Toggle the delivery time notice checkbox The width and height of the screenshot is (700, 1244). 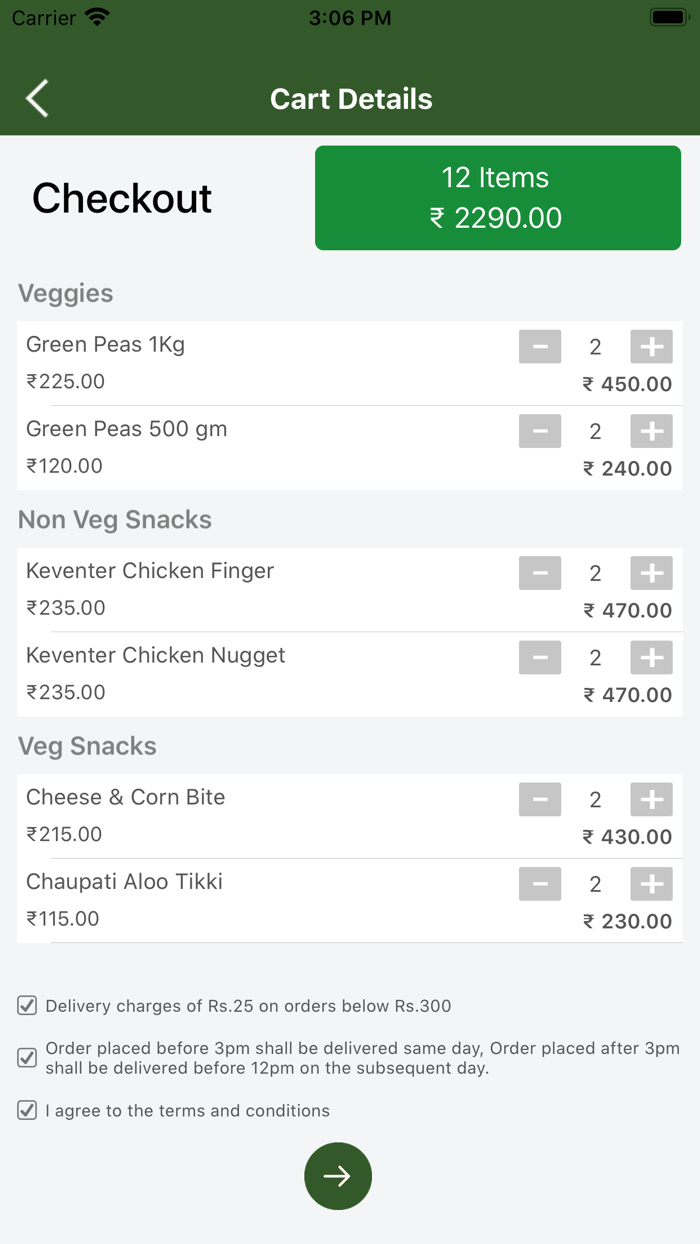27,1057
